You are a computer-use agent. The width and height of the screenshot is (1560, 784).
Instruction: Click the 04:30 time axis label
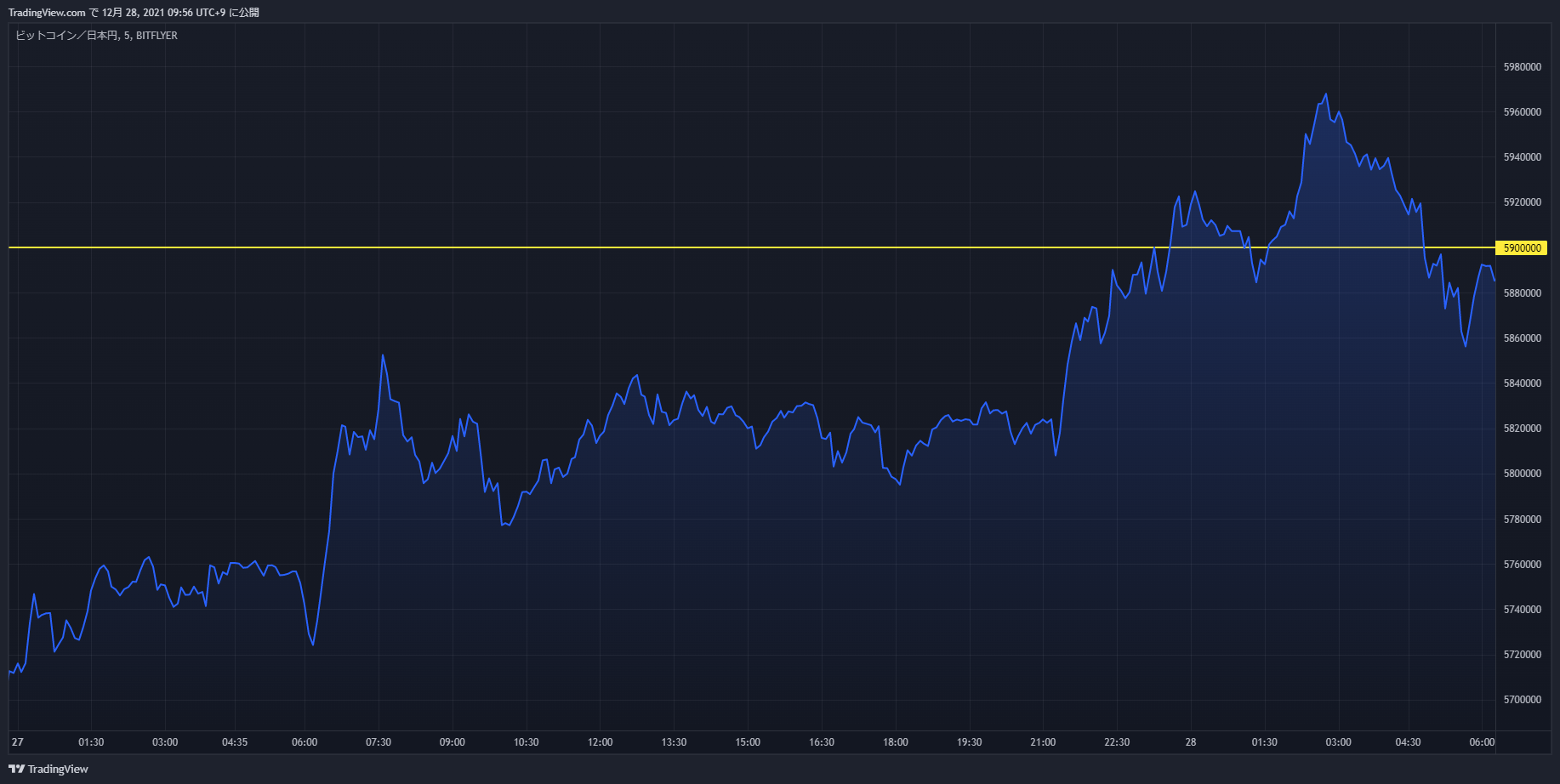pyautogui.click(x=1408, y=742)
